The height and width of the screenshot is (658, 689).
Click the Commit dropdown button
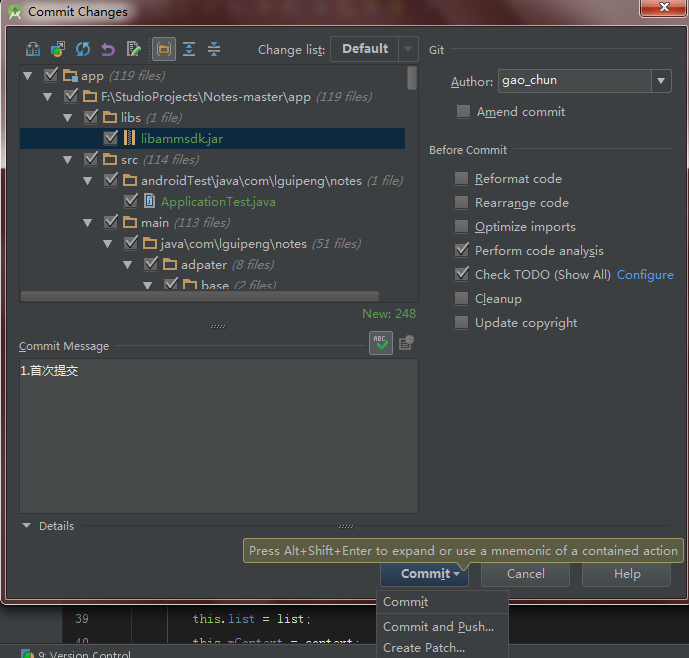(x=425, y=574)
